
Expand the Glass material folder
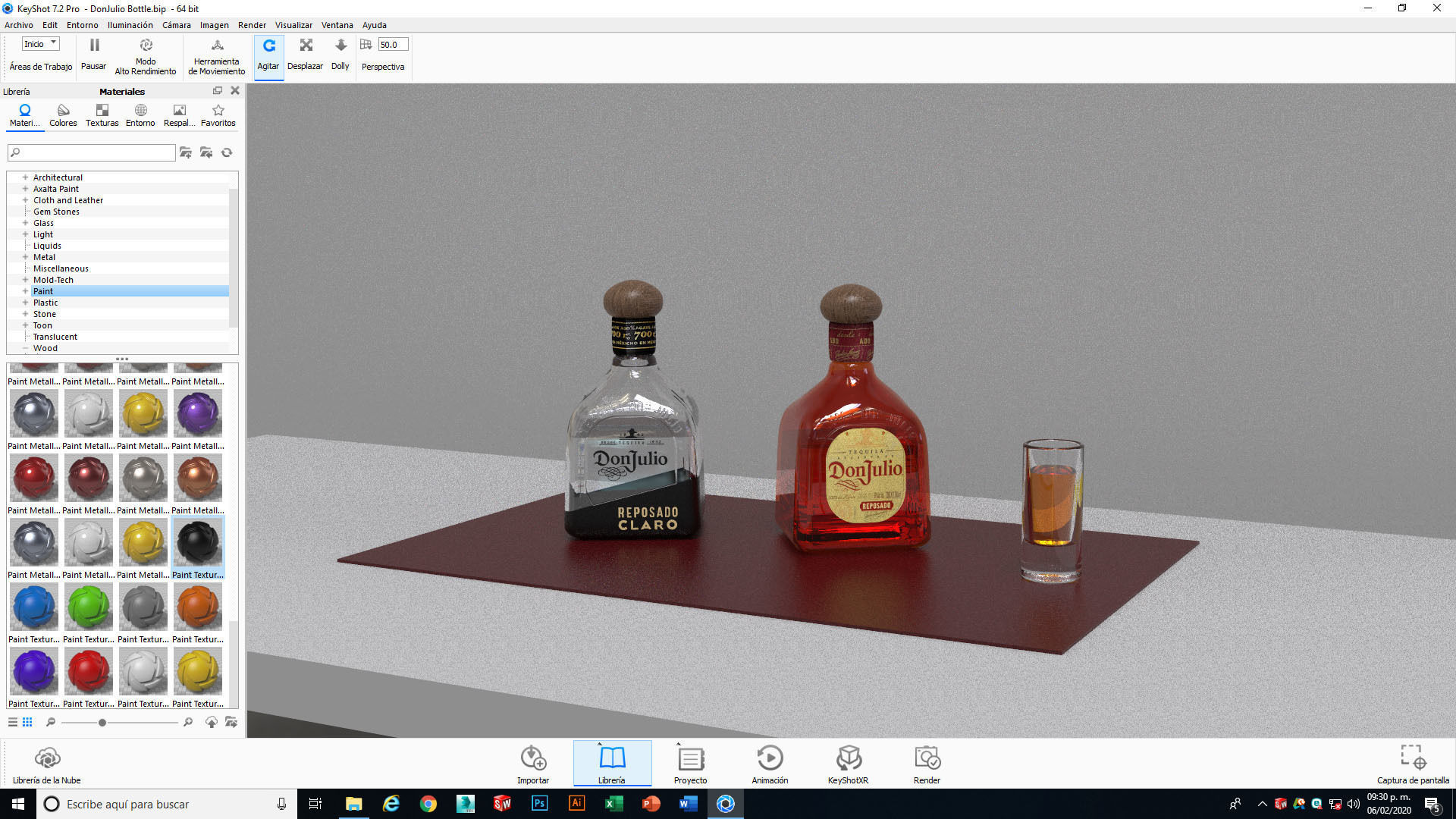(25, 223)
